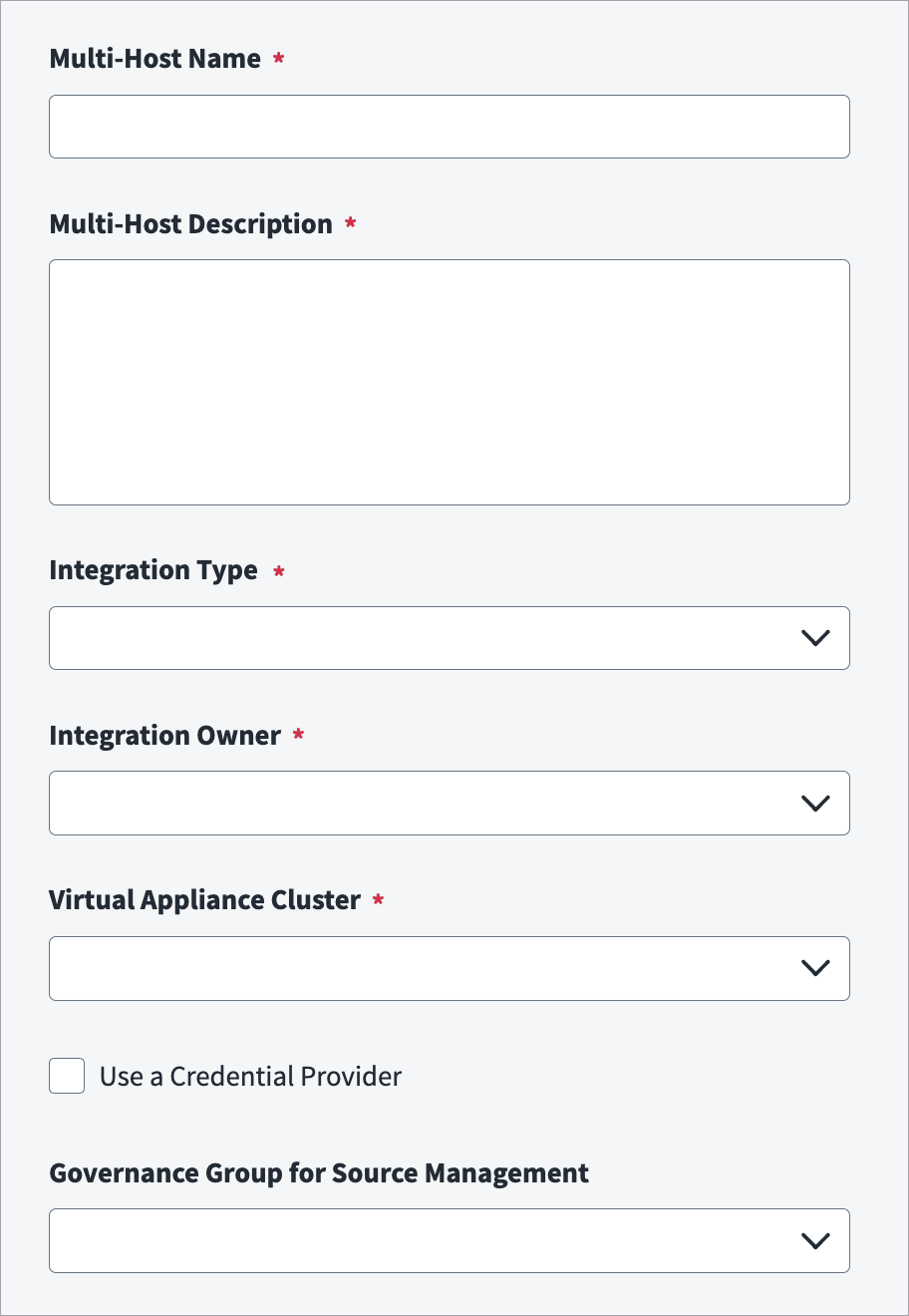Expand the Integration Owner dropdown
The height and width of the screenshot is (1316, 909).
click(x=450, y=803)
